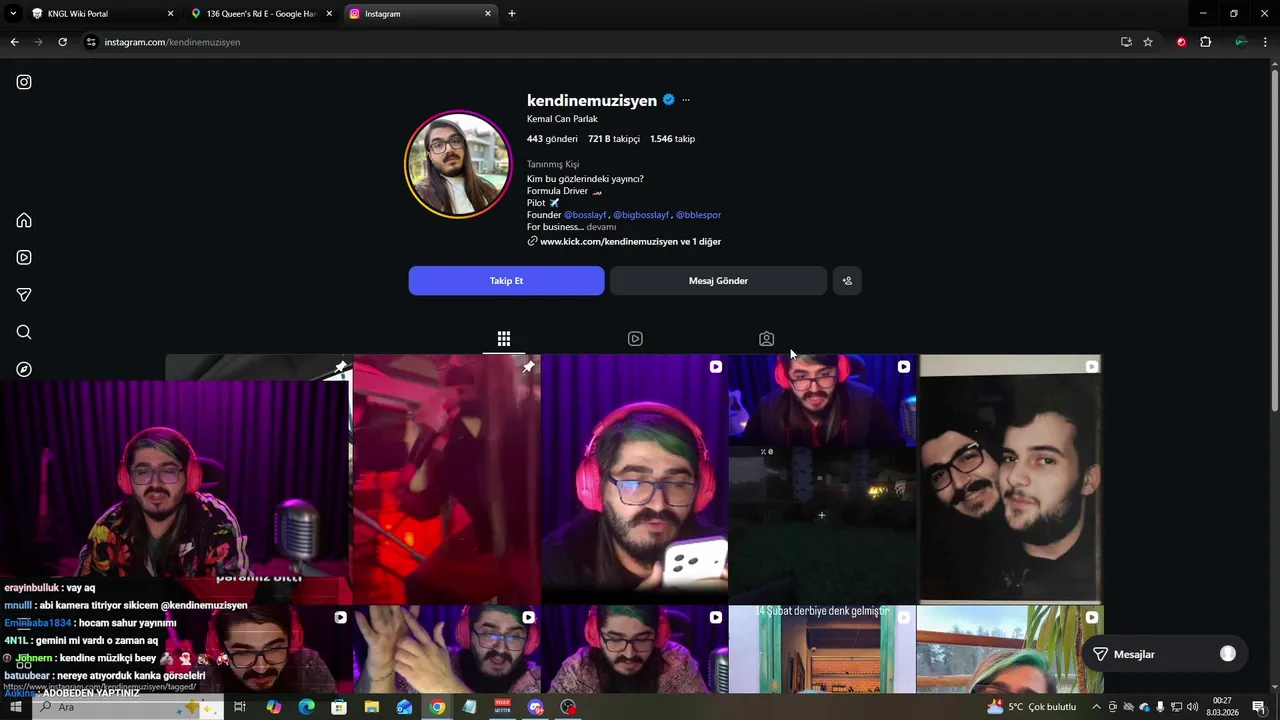Open Direct messages paper-plane icon in sidebar
This screenshot has width=1280, height=720.
coord(24,295)
